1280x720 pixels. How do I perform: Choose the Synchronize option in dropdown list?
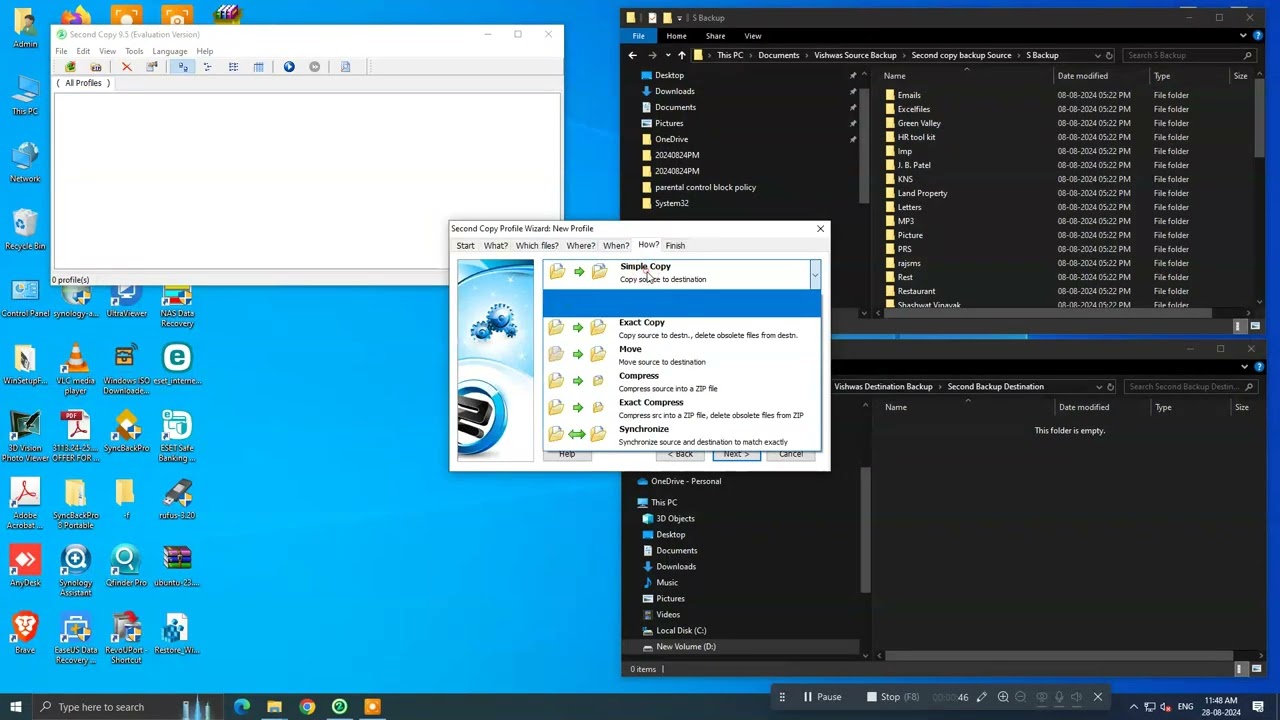(x=682, y=435)
